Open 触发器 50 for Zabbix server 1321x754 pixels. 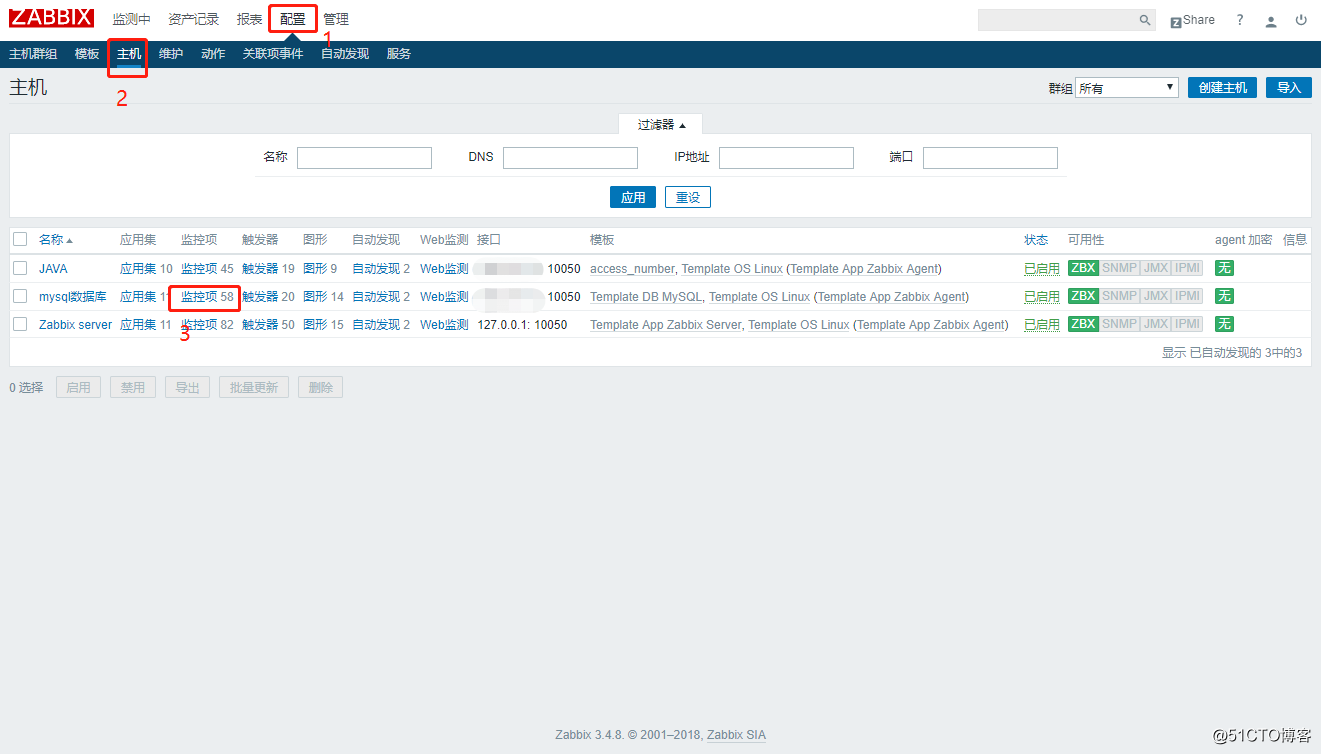click(260, 324)
